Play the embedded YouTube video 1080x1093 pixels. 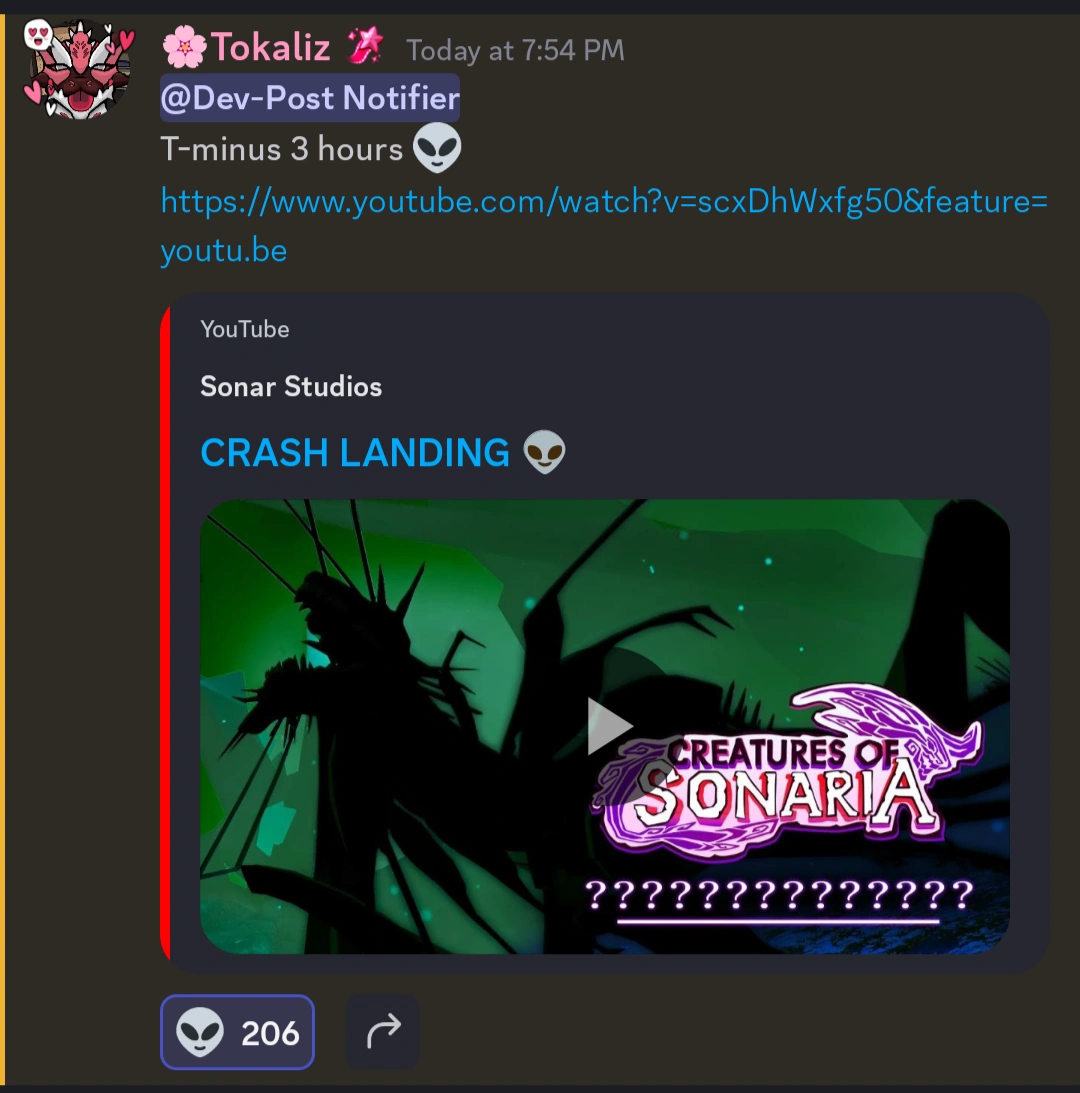pyautogui.click(x=607, y=726)
